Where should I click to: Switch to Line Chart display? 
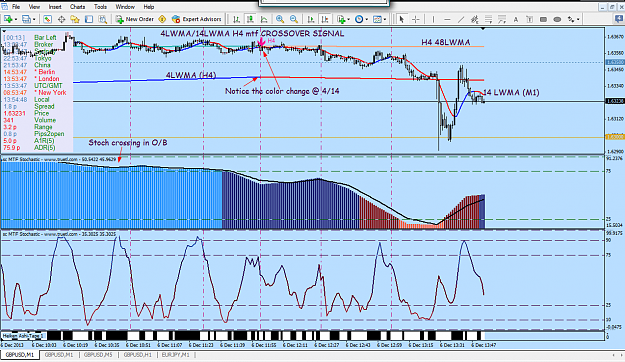(x=264, y=19)
